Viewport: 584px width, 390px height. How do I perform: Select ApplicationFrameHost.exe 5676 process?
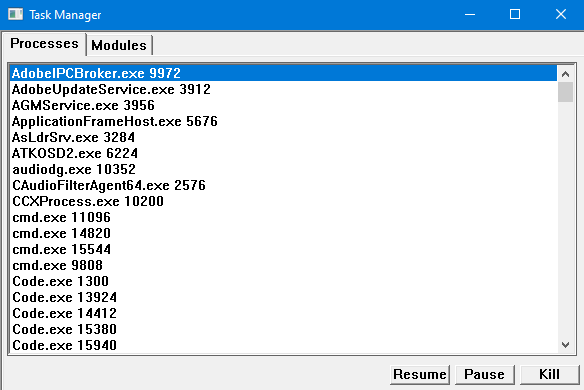(283, 121)
